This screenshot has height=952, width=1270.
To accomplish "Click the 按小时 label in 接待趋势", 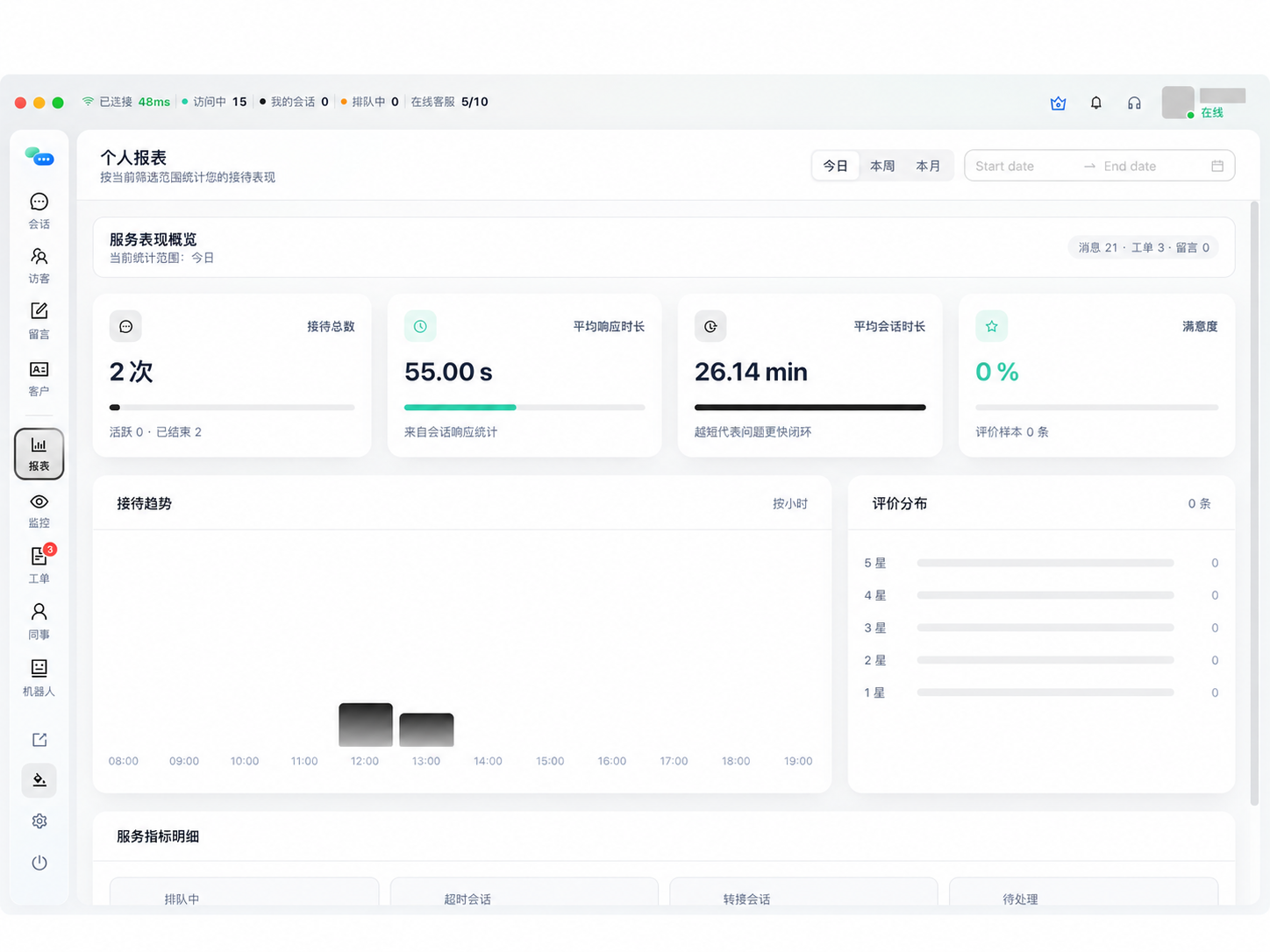I will coord(790,503).
